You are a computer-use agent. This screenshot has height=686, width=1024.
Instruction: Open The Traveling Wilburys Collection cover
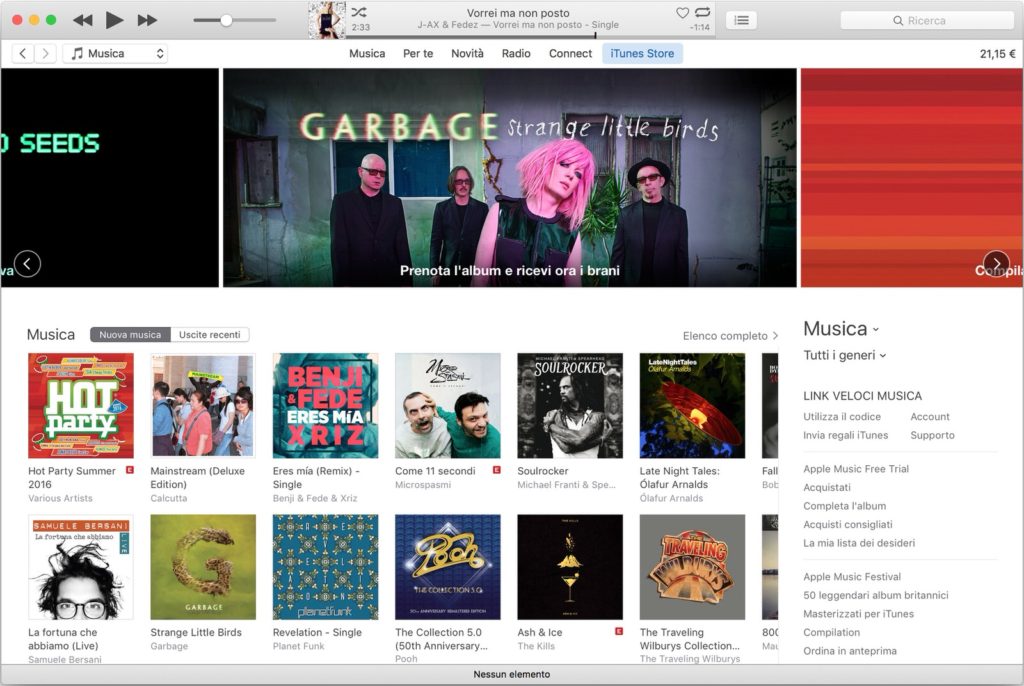click(692, 567)
